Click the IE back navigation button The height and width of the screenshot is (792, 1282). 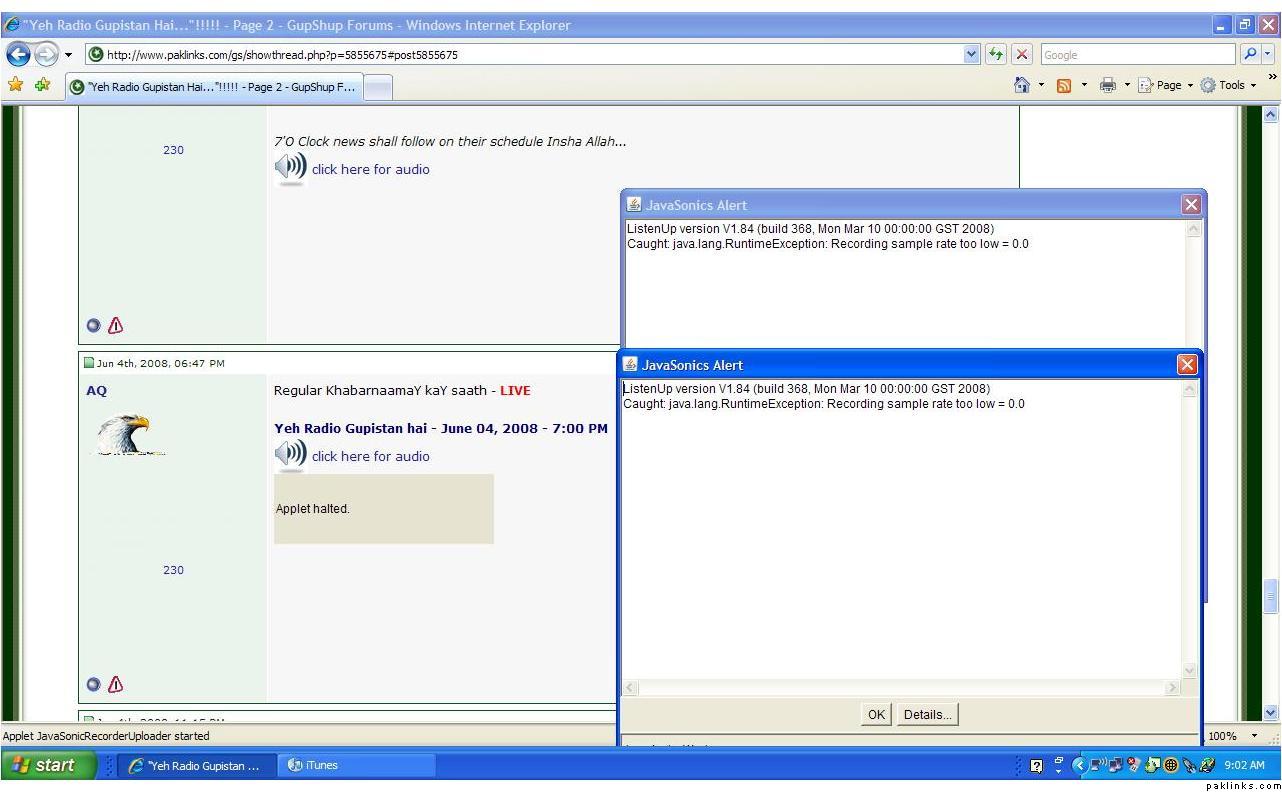(x=19, y=55)
